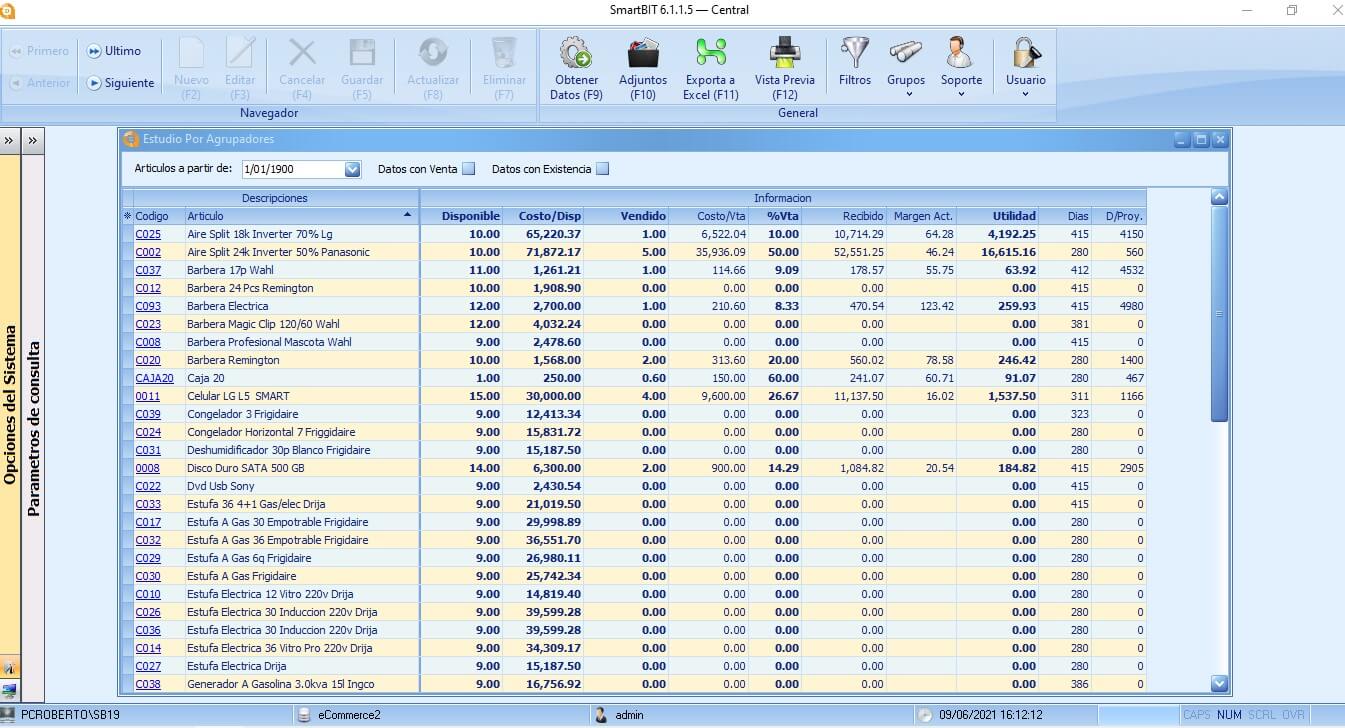Click the Estudio Por Agrupadores window icon
This screenshot has width=1345, height=728.
(131, 139)
